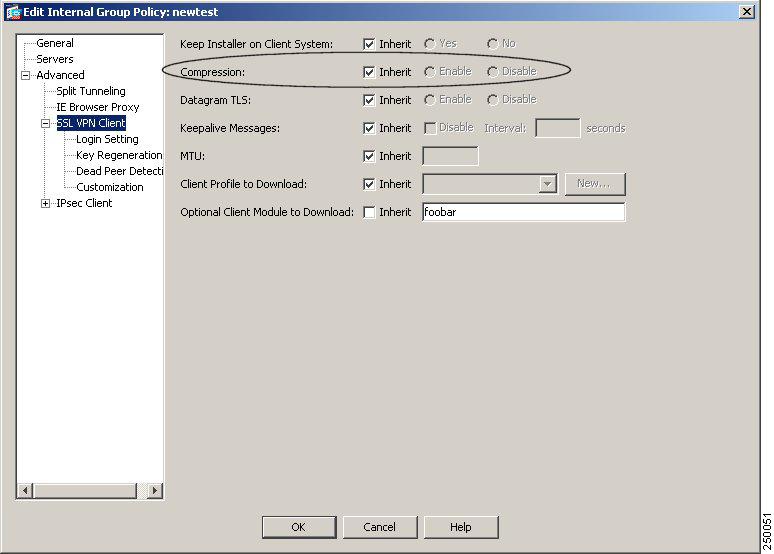
Task: Close the Edit Internal Group Policy dialog
Action: click(747, 12)
